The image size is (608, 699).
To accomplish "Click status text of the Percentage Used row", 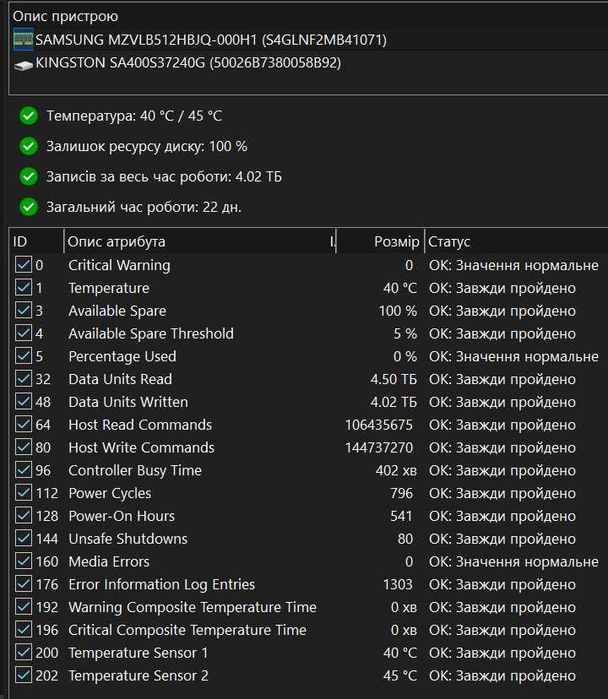I will point(514,357).
